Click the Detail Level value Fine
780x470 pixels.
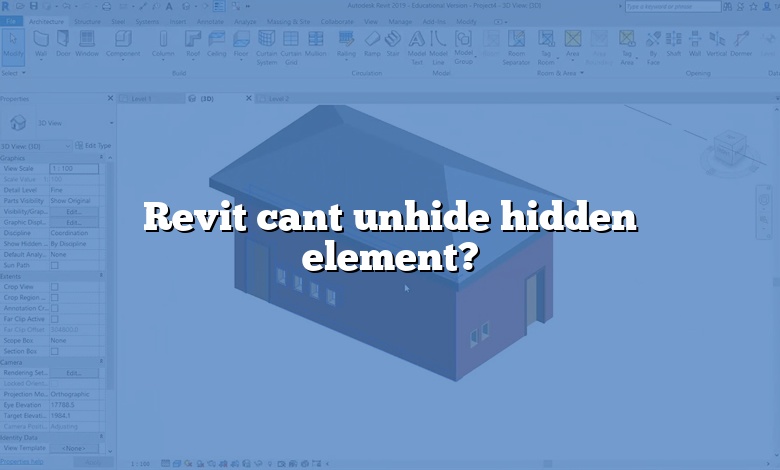pos(74,190)
